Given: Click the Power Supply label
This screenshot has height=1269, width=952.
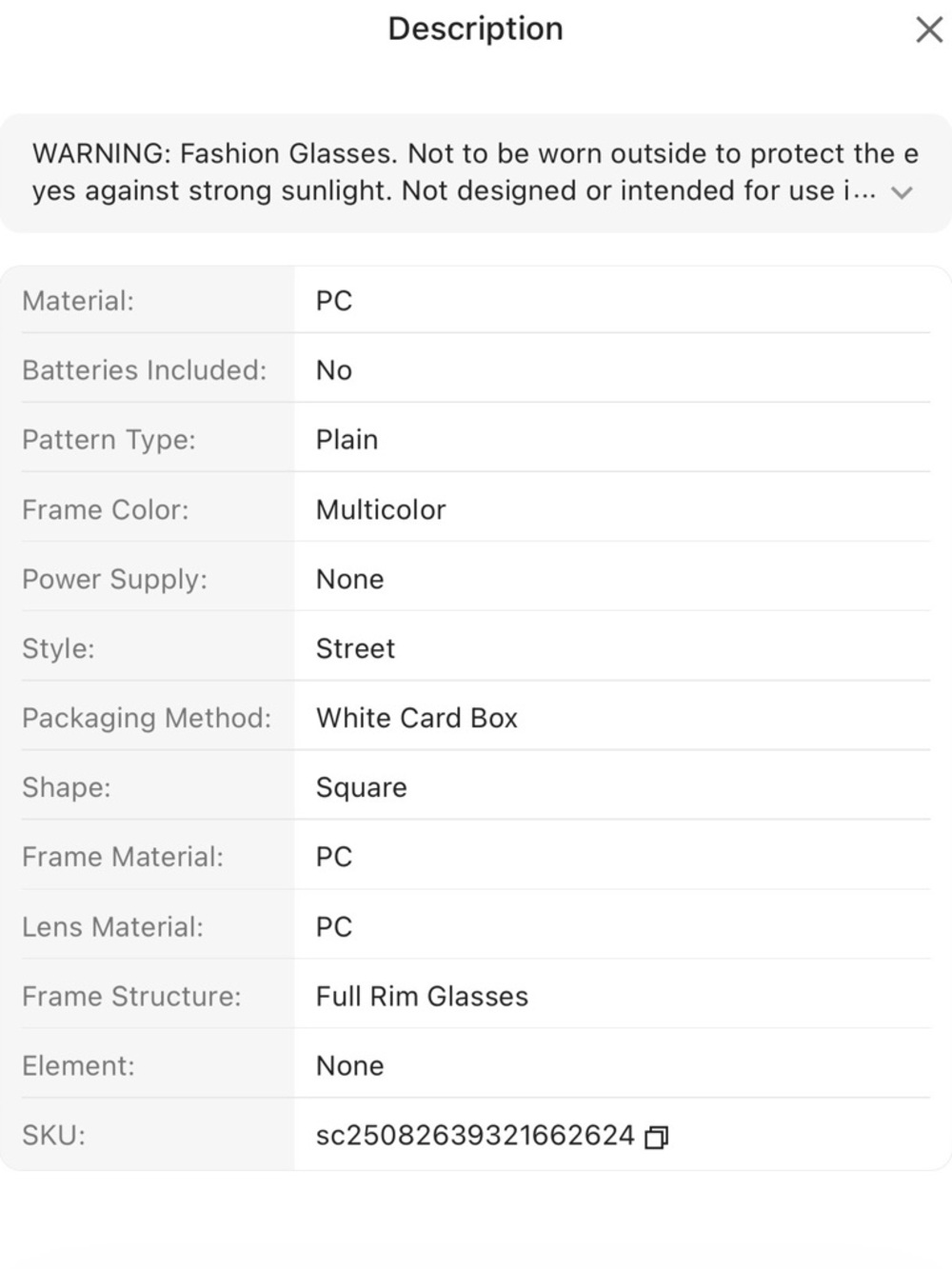Looking at the screenshot, I should click(114, 580).
